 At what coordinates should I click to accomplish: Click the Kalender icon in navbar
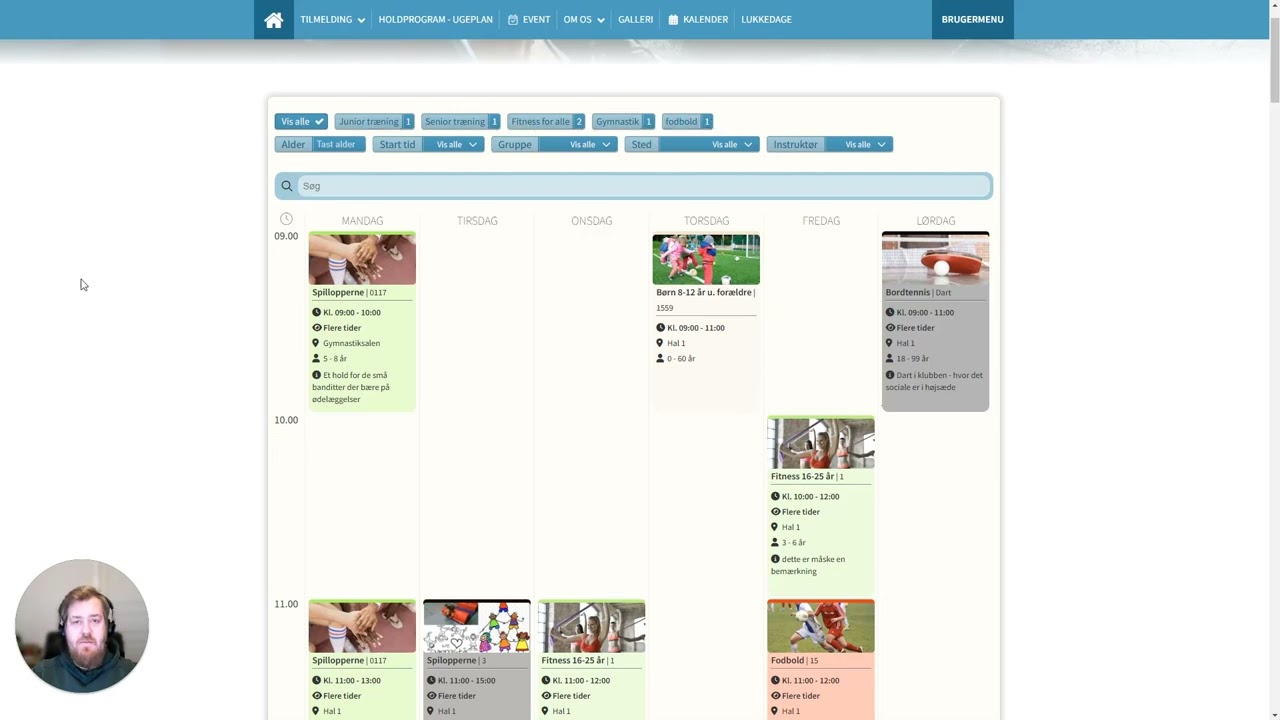[673, 20]
